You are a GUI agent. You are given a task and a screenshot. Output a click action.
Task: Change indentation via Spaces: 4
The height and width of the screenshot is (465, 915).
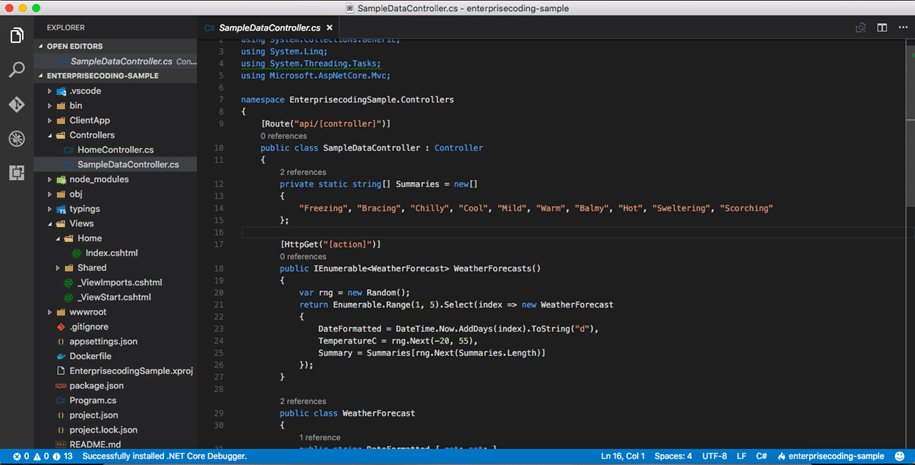673,456
